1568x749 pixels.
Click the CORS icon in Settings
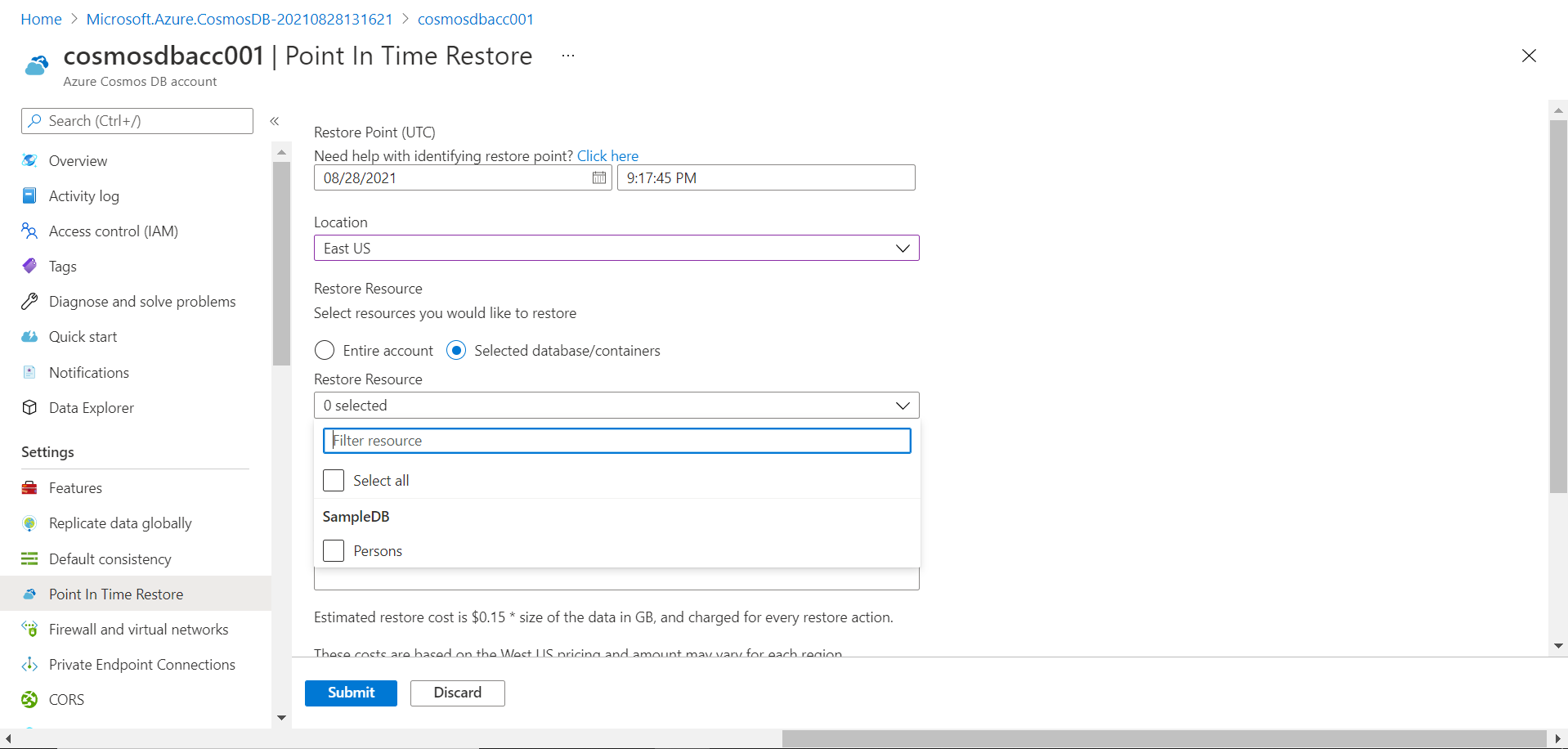(x=29, y=699)
